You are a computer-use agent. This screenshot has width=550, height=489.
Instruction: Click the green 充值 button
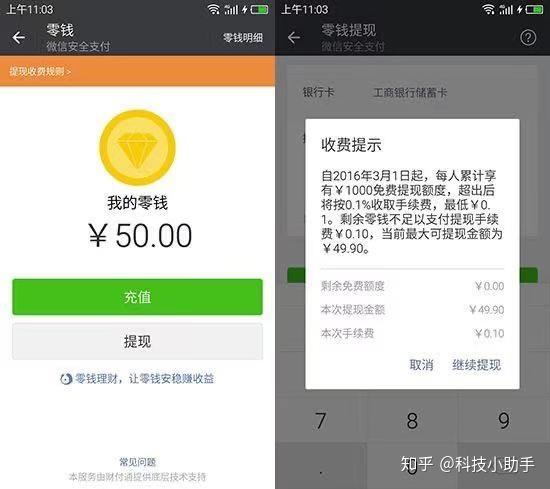137,297
